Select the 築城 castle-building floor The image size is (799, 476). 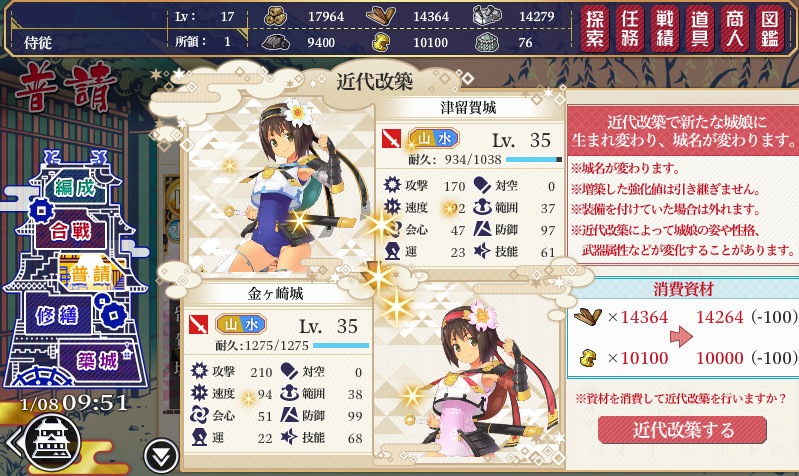[97, 361]
